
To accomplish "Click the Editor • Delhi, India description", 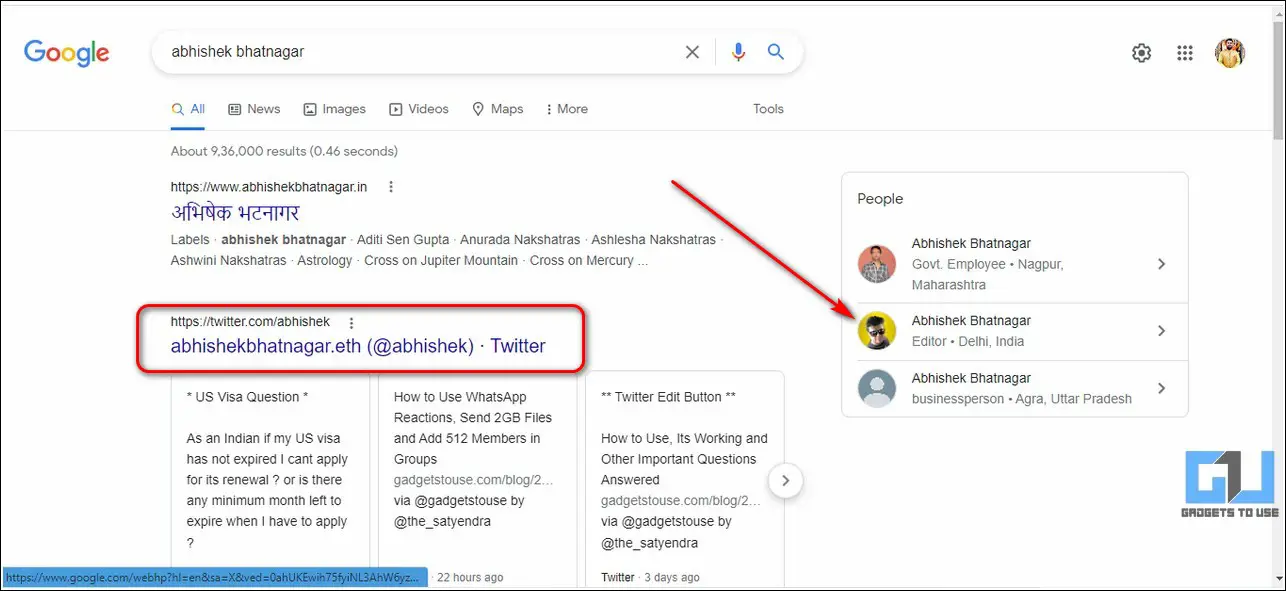I will (x=968, y=341).
